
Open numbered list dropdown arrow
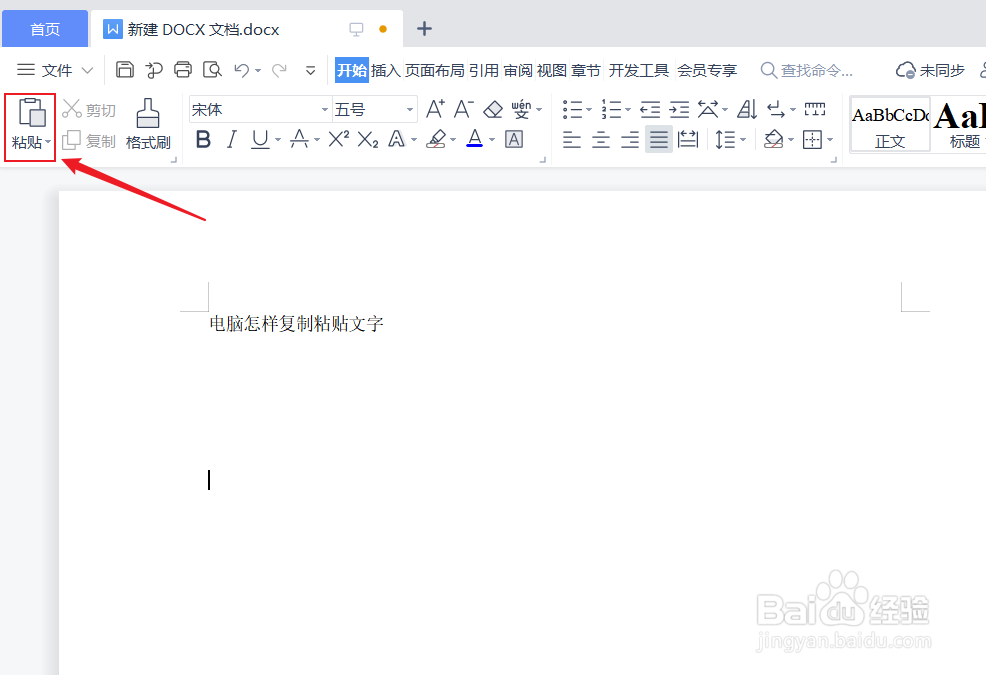628,110
